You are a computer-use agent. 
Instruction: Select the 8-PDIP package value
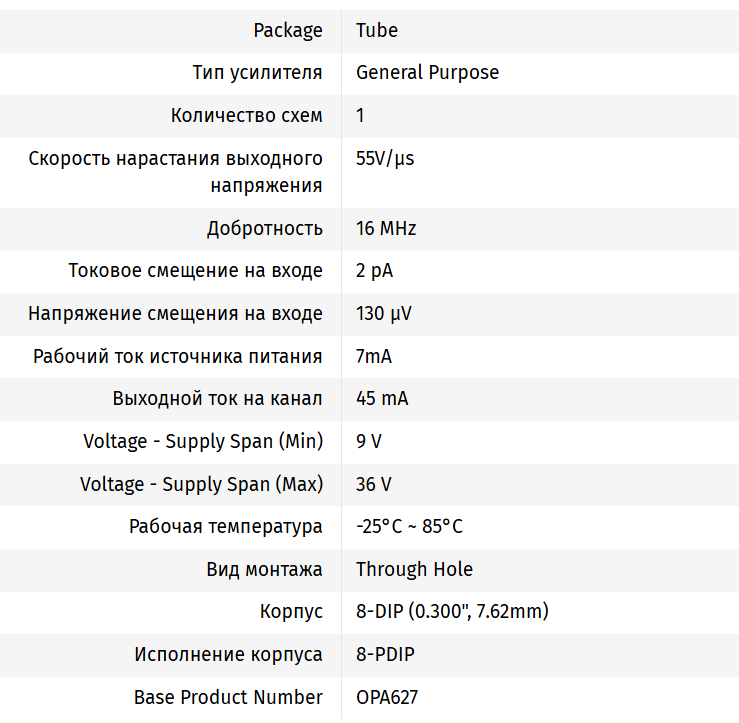coord(385,654)
